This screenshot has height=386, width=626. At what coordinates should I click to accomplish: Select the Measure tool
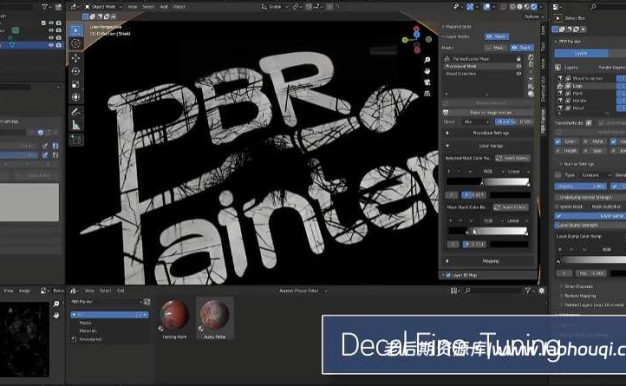(x=75, y=125)
